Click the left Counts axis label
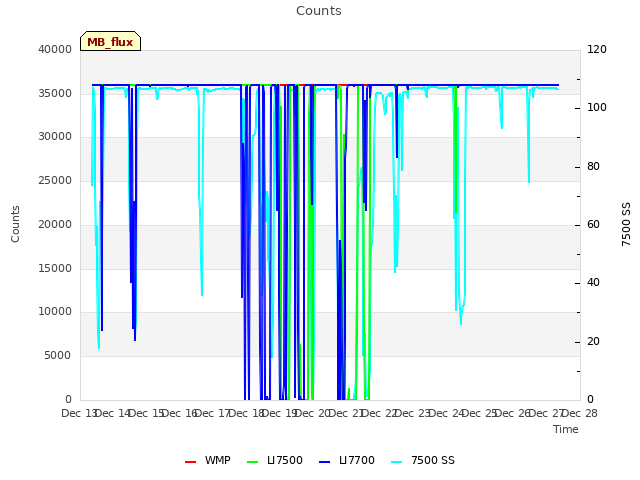640x480 pixels. pos(15,224)
